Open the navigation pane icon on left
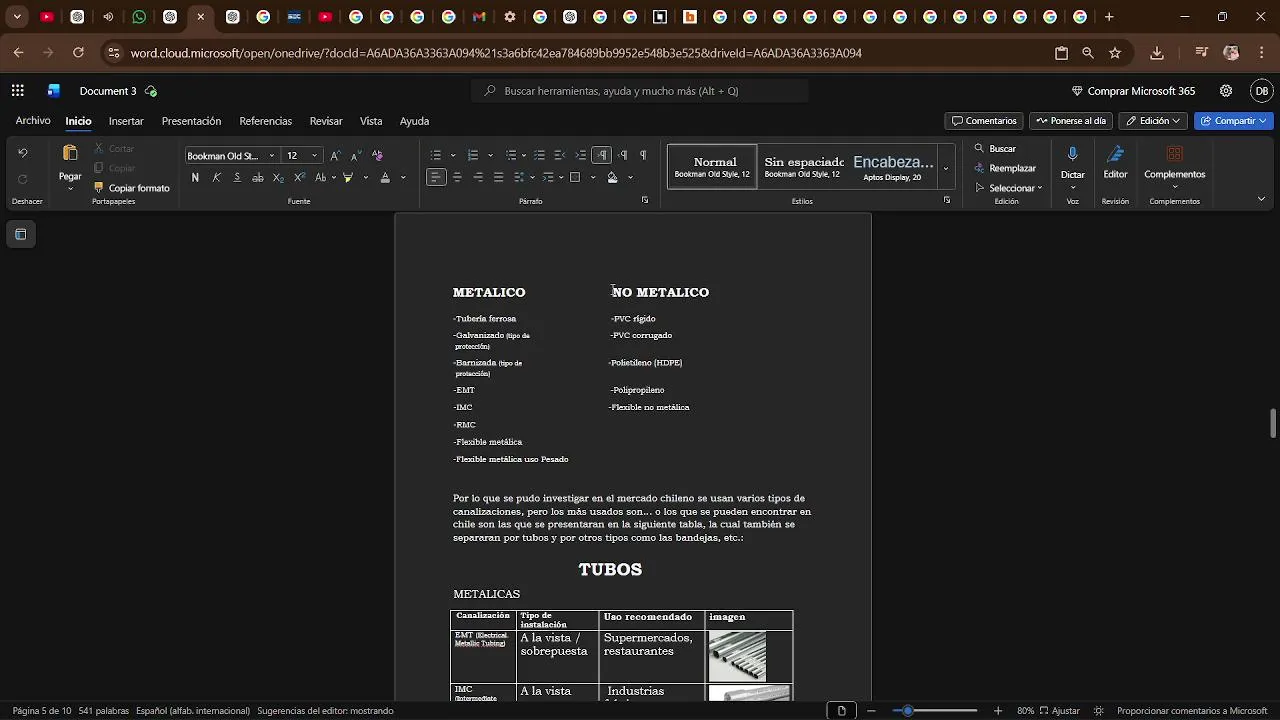Viewport: 1280px width, 720px height. tap(21, 234)
